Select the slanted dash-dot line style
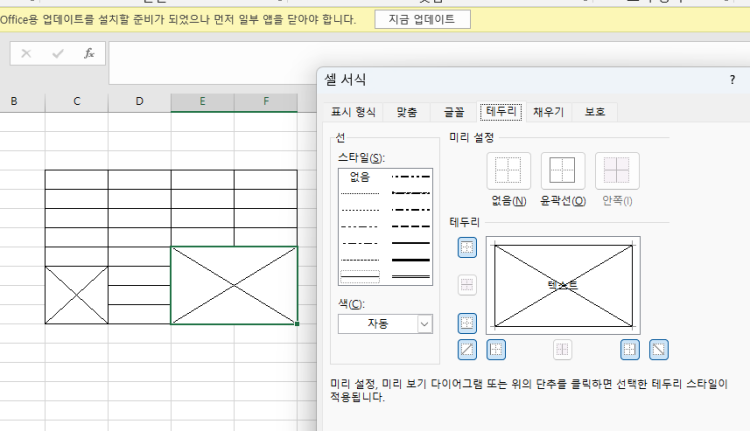The height and width of the screenshot is (431, 750). click(411, 193)
